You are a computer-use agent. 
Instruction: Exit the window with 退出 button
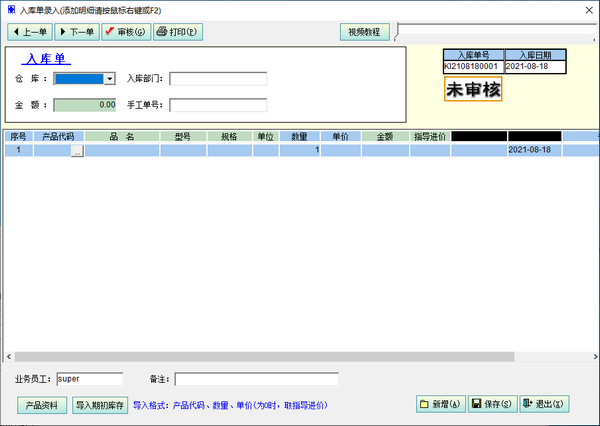pos(544,404)
